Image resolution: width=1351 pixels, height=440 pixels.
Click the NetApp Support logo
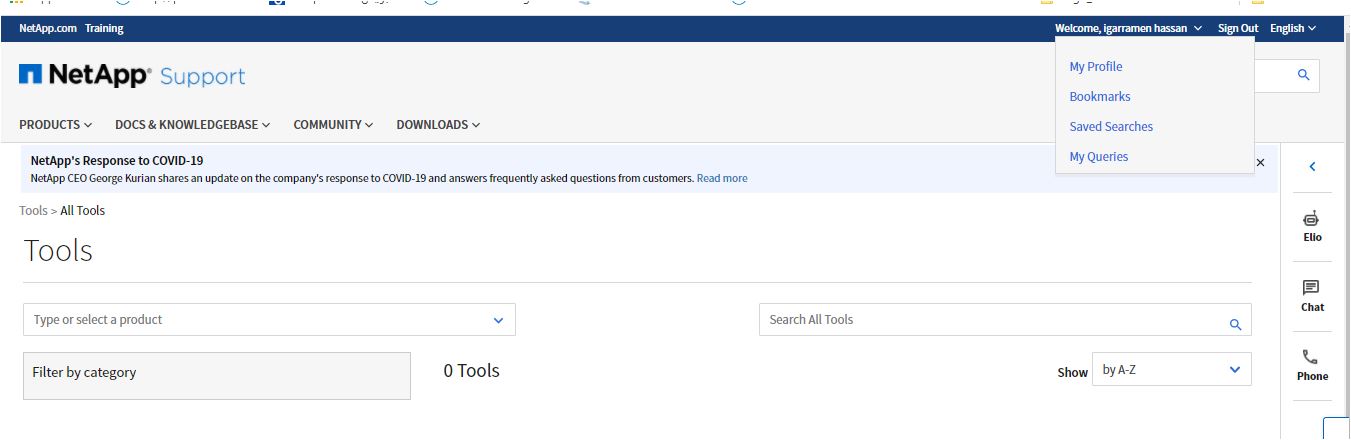click(x=131, y=76)
